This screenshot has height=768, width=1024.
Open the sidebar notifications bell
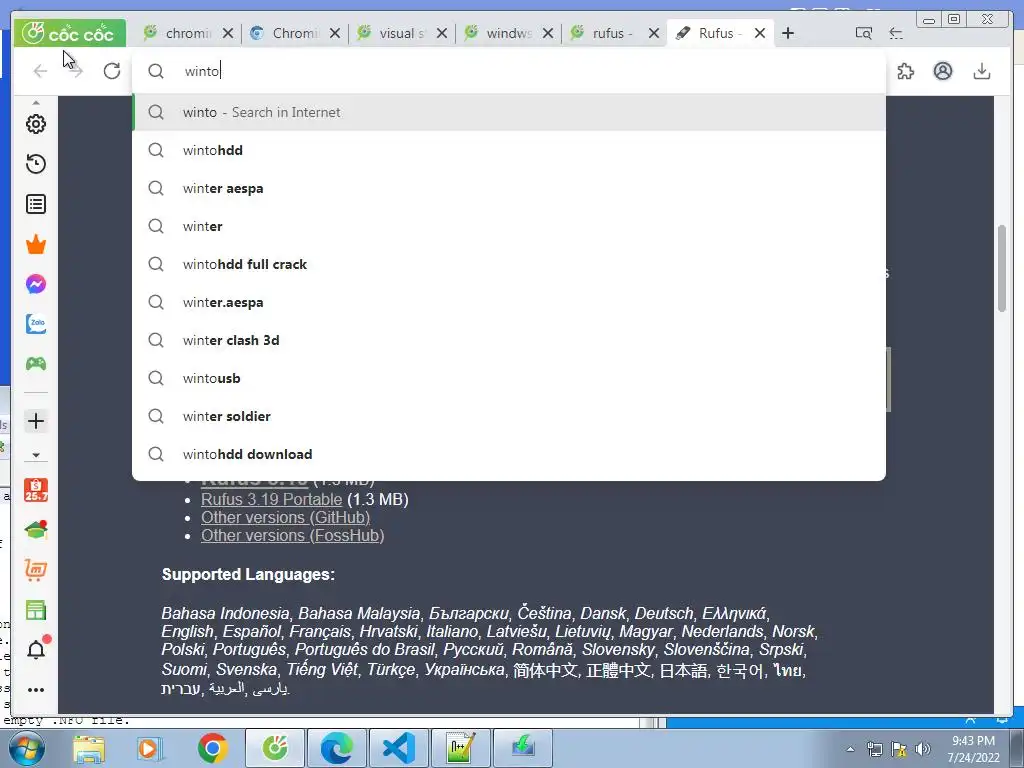37,648
